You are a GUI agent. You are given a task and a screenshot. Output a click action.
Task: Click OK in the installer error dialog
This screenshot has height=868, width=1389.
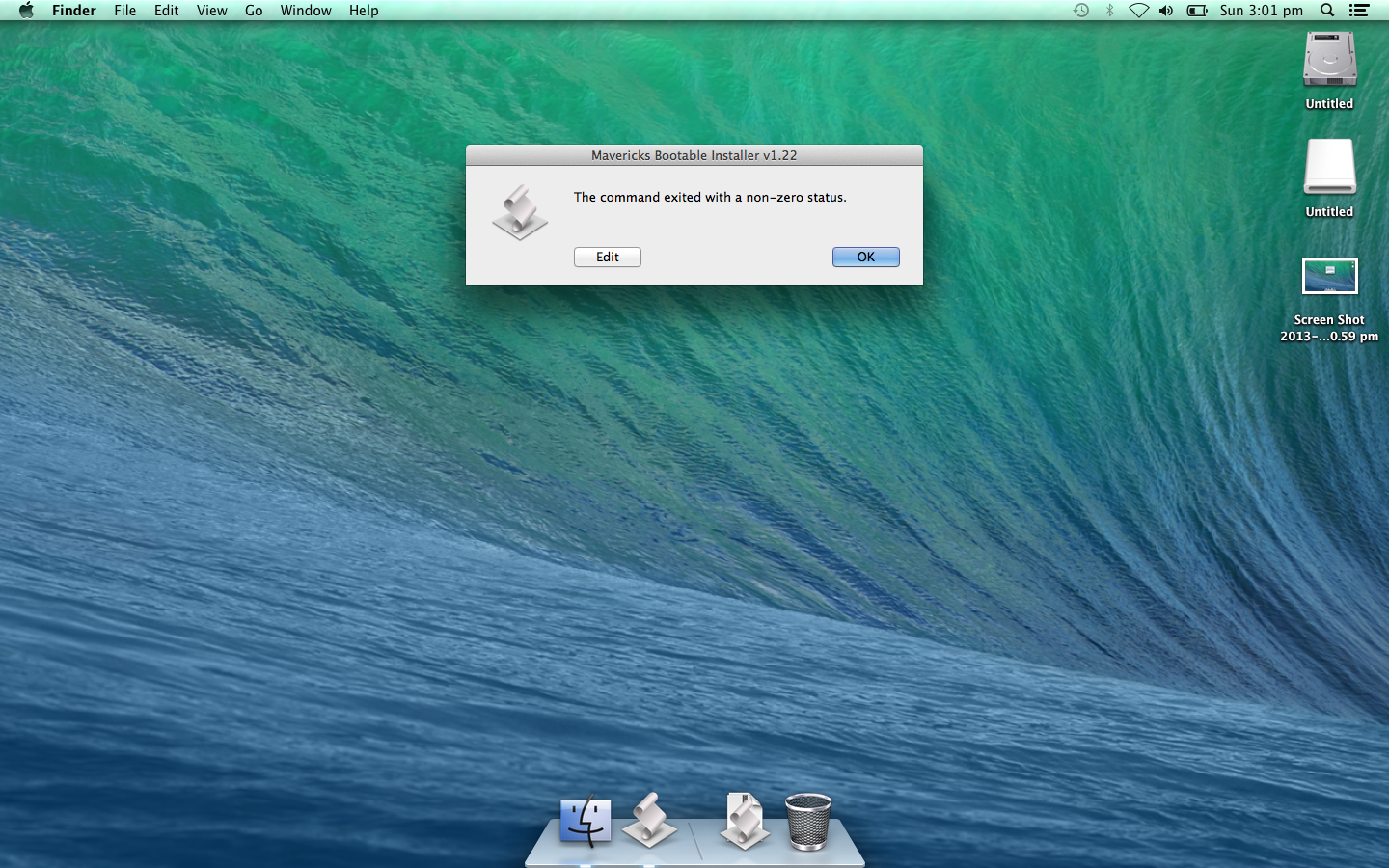tap(865, 257)
